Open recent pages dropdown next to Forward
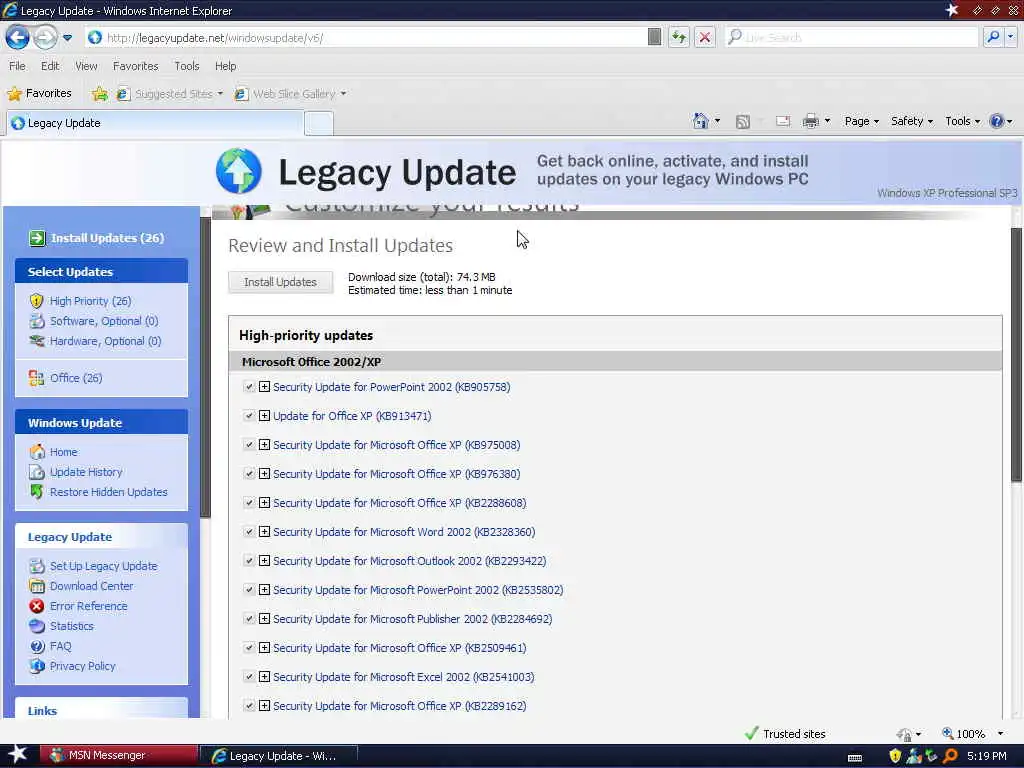Screen dimensions: 1024x768 tap(67, 38)
